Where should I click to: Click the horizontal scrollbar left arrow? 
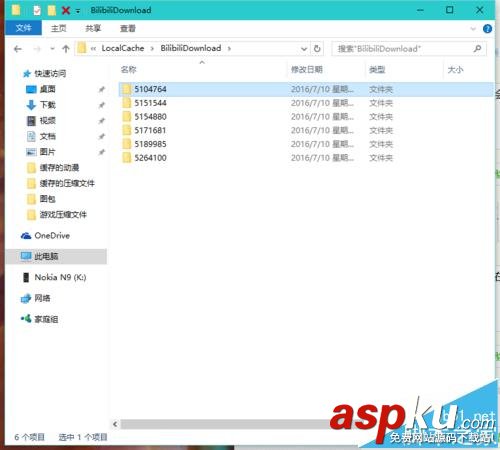115,424
